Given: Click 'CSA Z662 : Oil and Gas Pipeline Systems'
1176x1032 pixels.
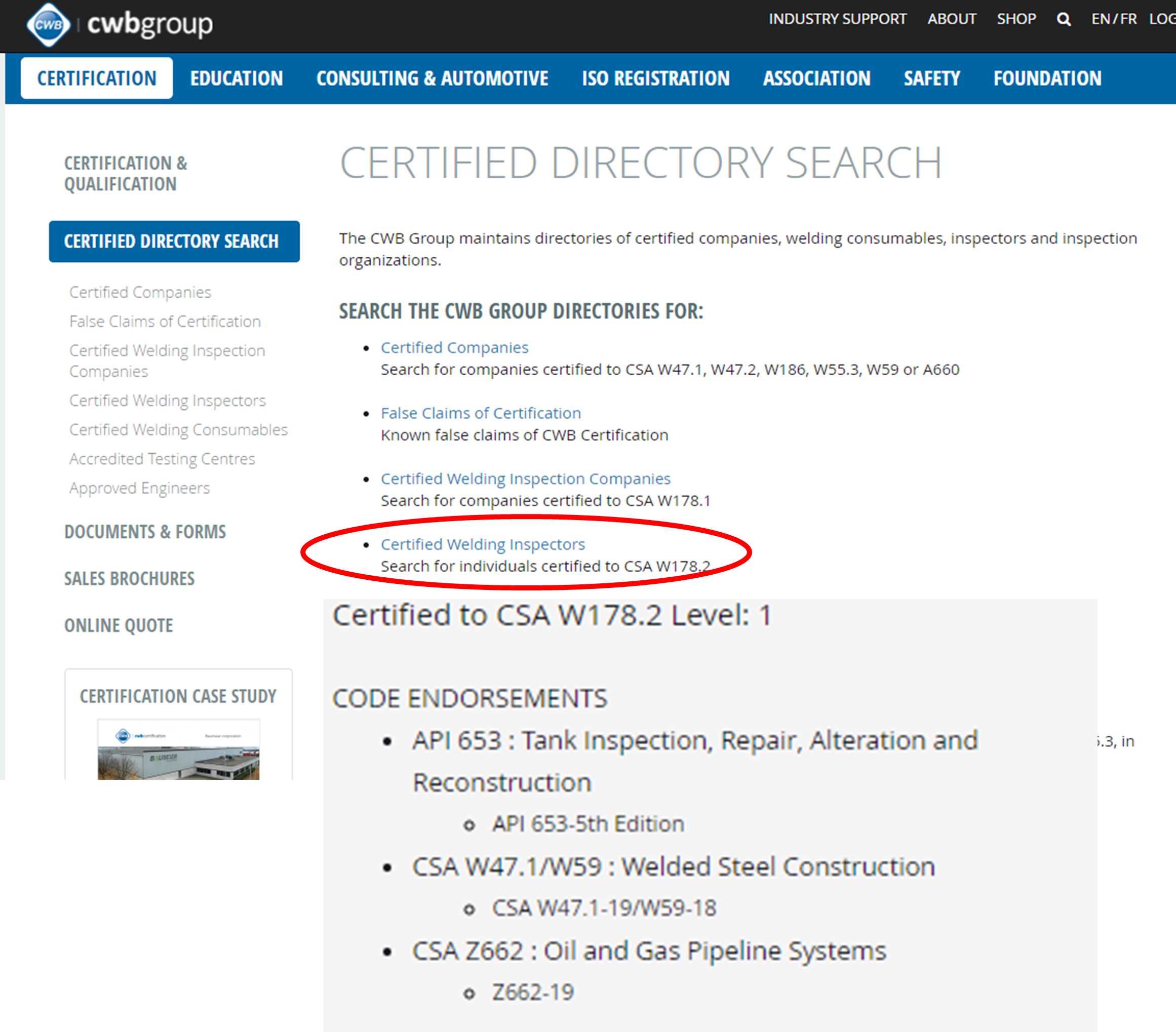Looking at the screenshot, I should pyautogui.click(x=649, y=951).
